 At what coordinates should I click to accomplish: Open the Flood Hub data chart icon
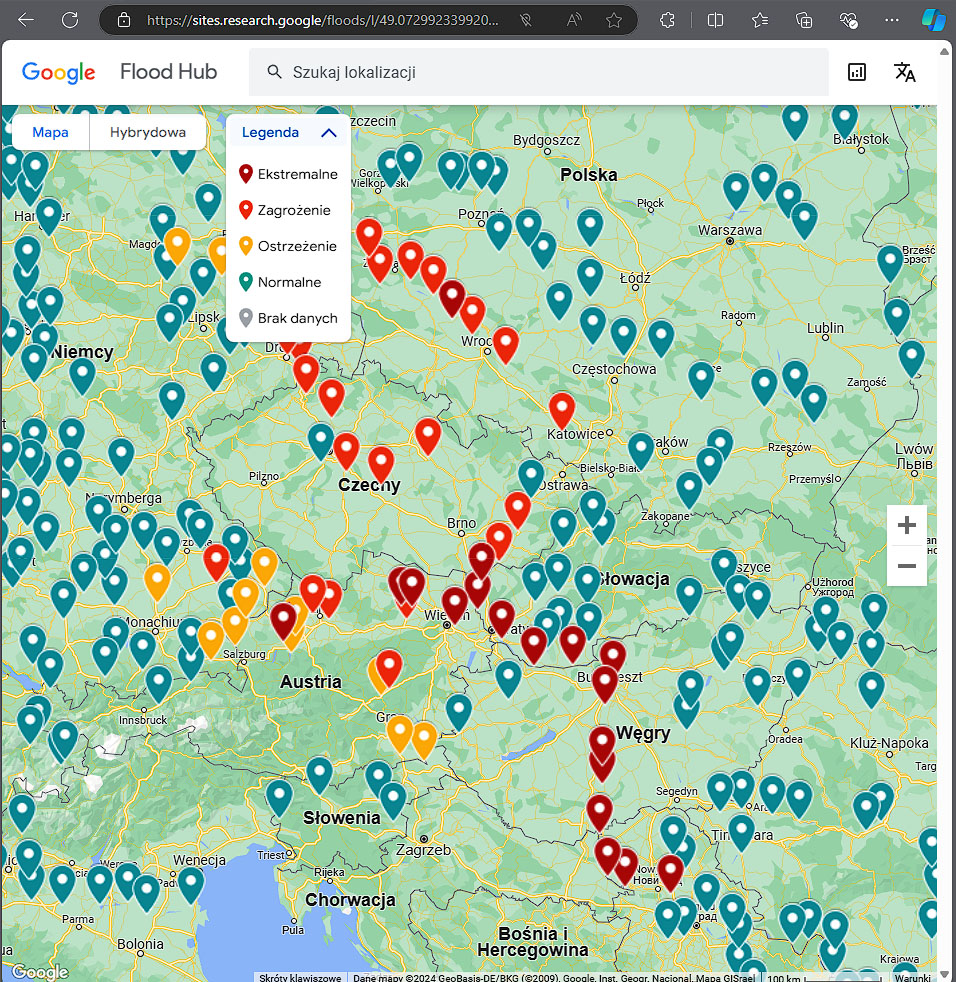click(x=856, y=72)
